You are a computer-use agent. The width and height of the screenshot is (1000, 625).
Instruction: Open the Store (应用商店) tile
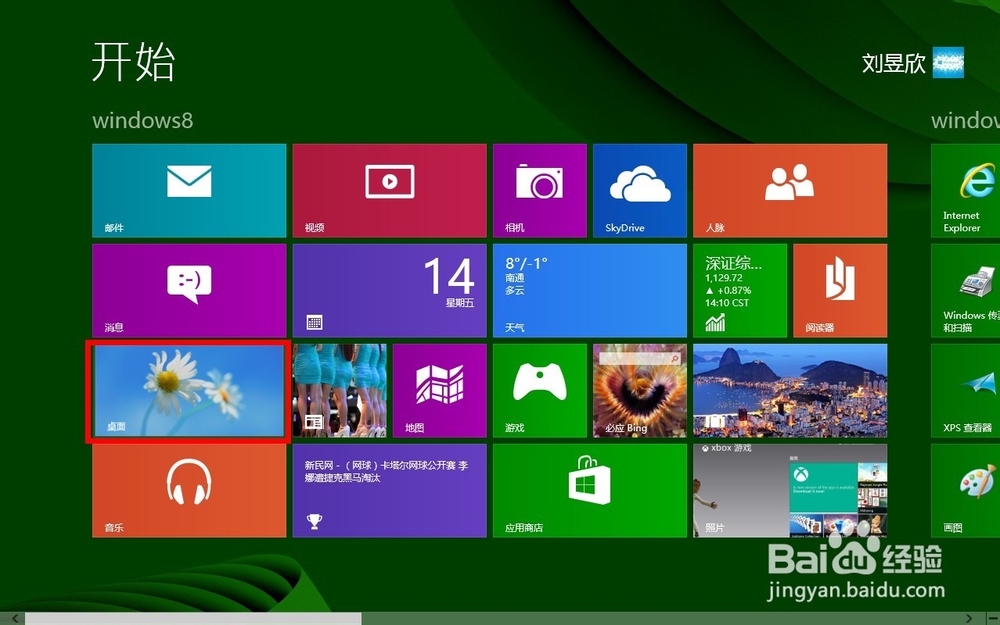(589, 490)
